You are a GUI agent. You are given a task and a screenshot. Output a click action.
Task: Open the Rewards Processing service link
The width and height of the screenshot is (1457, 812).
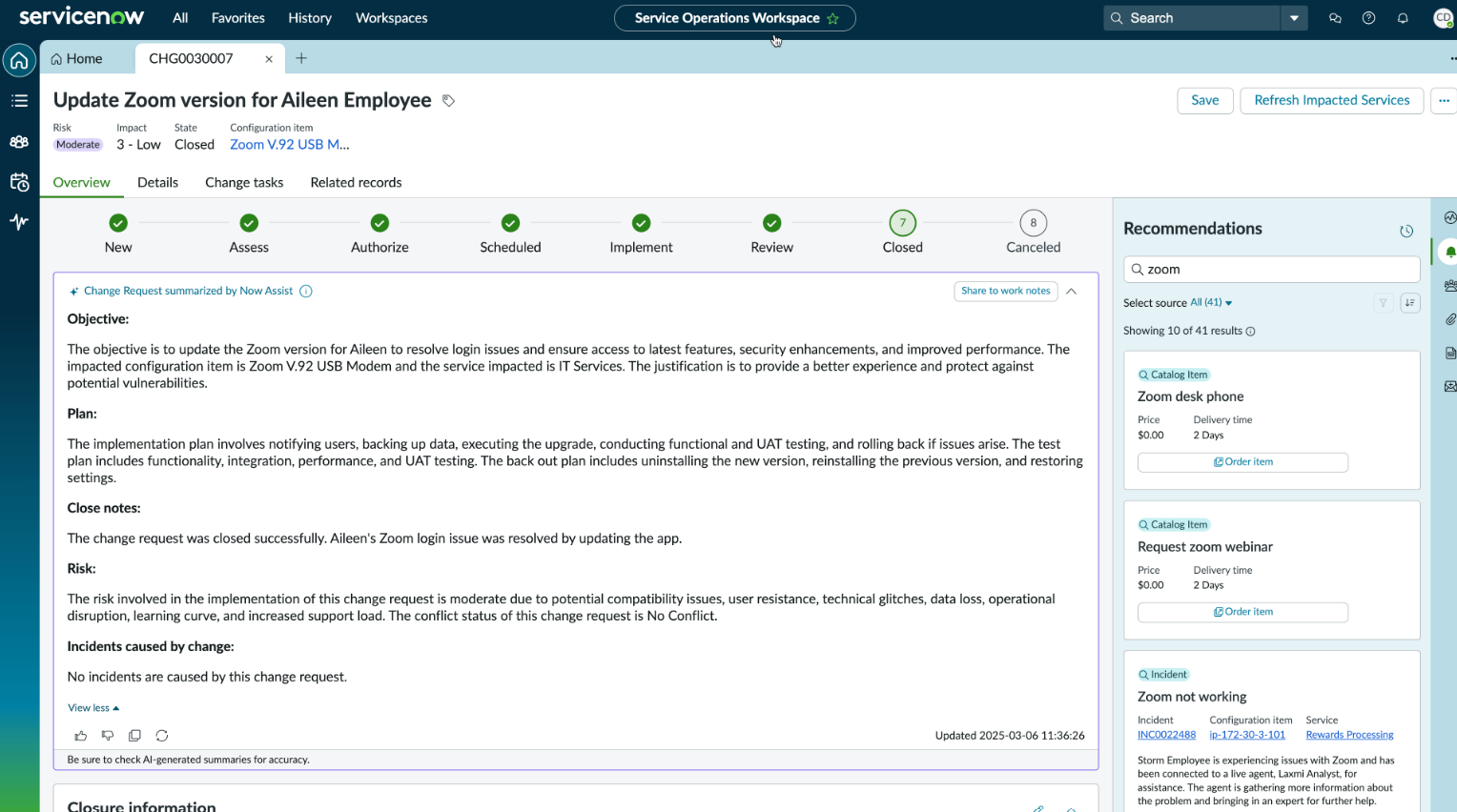pyautogui.click(x=1349, y=735)
